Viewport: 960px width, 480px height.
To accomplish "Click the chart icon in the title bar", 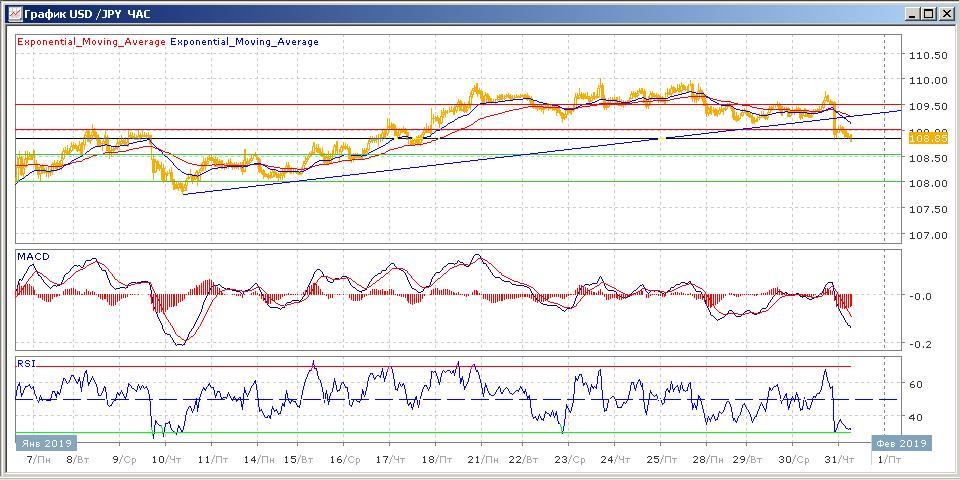I will click(x=14, y=12).
